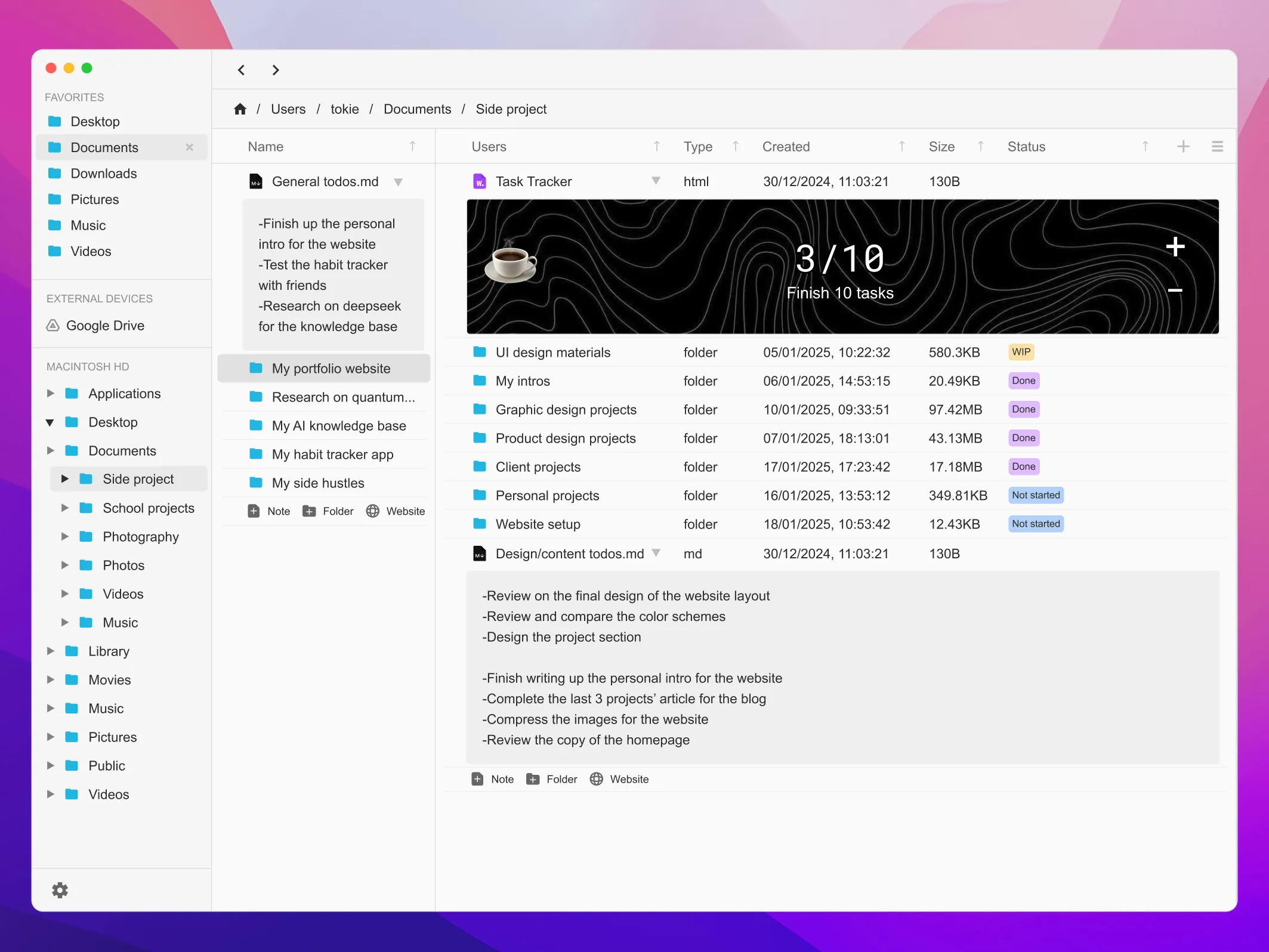Go forward with the right arrow
The height and width of the screenshot is (952, 1269).
(275, 70)
